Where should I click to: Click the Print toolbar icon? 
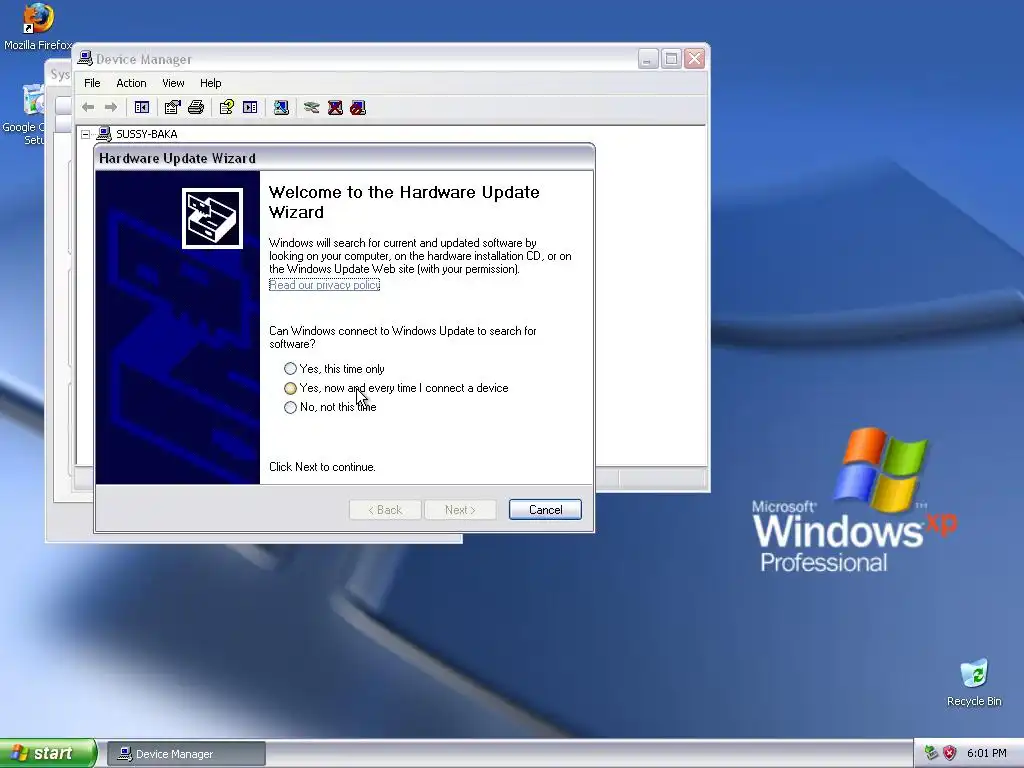tap(196, 107)
